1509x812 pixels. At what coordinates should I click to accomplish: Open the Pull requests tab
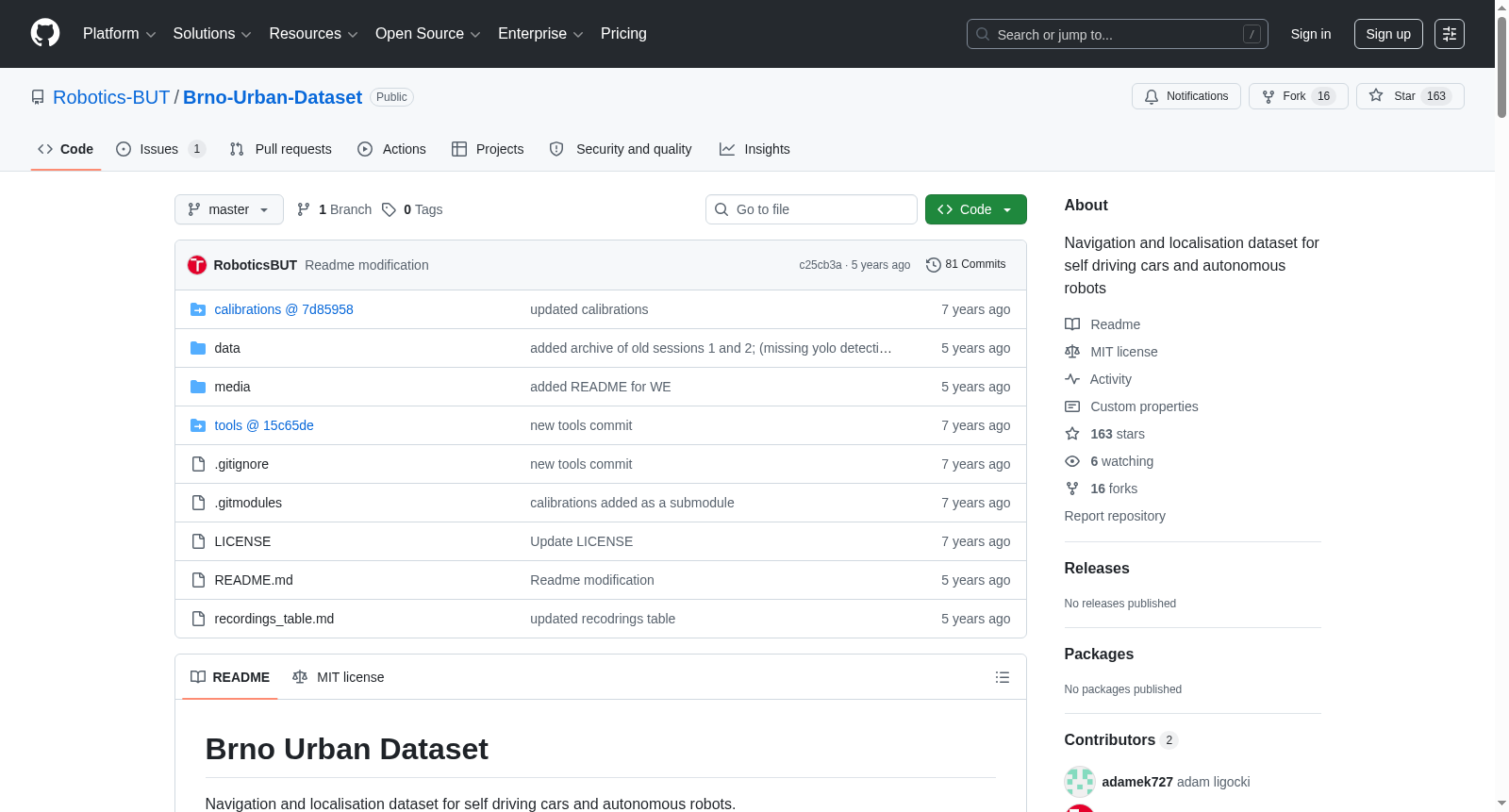281,149
